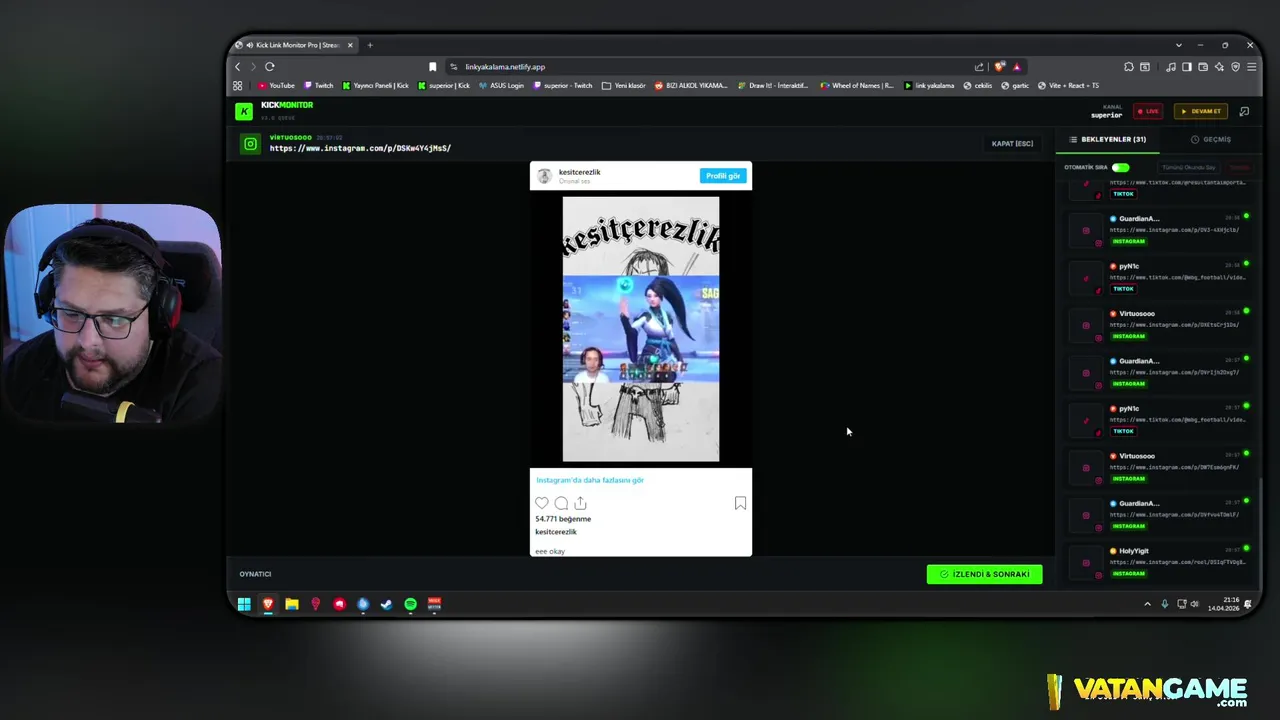Viewport: 1280px width, 720px height.
Task: Open the garlic bookmark
Action: tap(1015, 86)
